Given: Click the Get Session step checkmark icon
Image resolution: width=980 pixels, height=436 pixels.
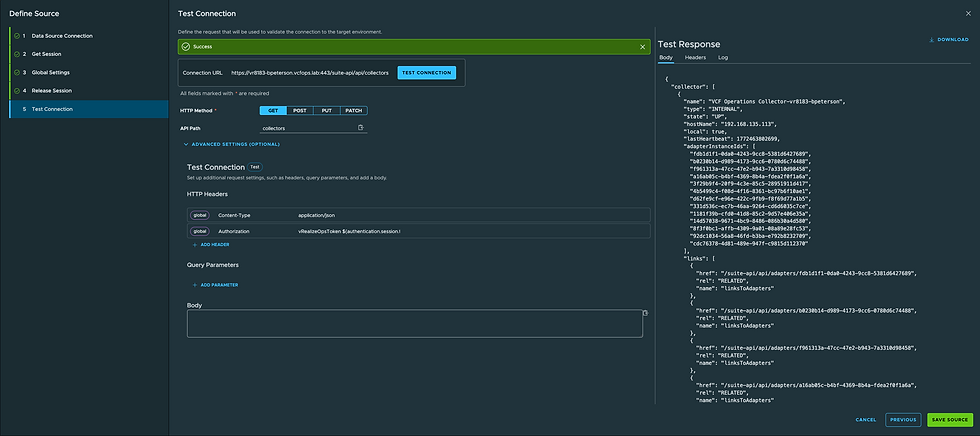Looking at the screenshot, I should pyautogui.click(x=15, y=54).
